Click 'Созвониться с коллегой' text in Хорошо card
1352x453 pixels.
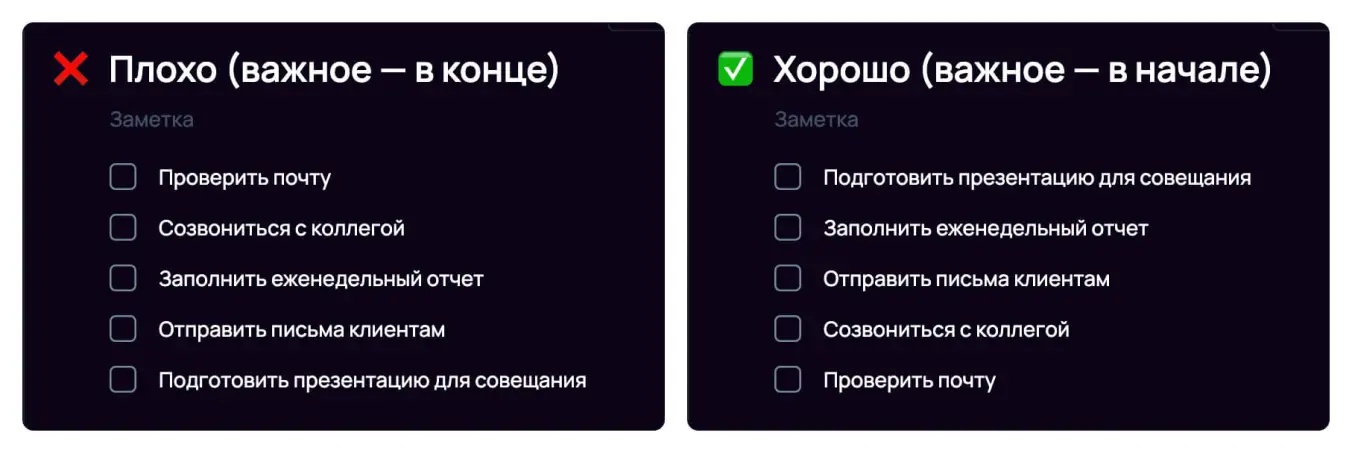click(x=946, y=329)
